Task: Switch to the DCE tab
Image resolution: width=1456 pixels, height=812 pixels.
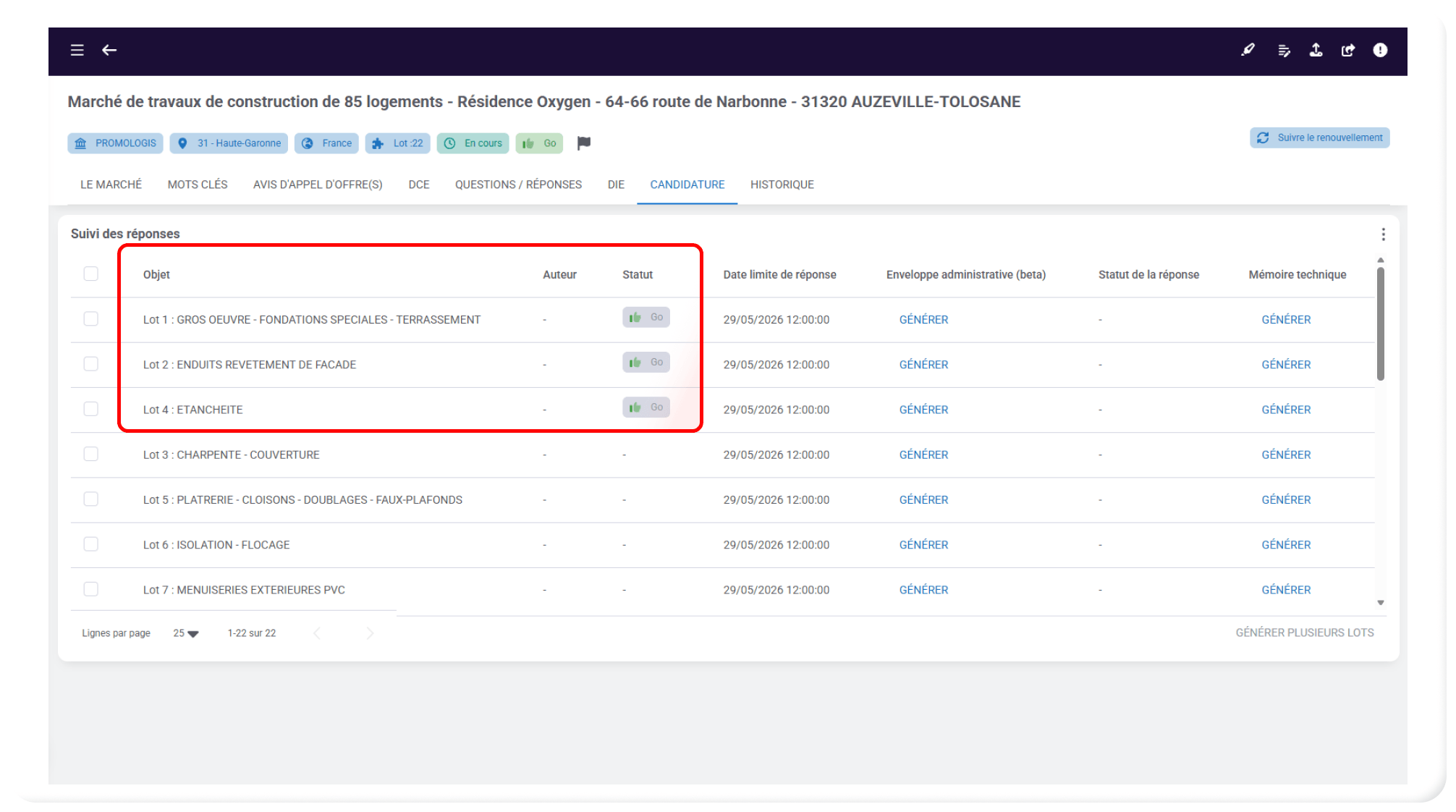Action: coord(419,185)
